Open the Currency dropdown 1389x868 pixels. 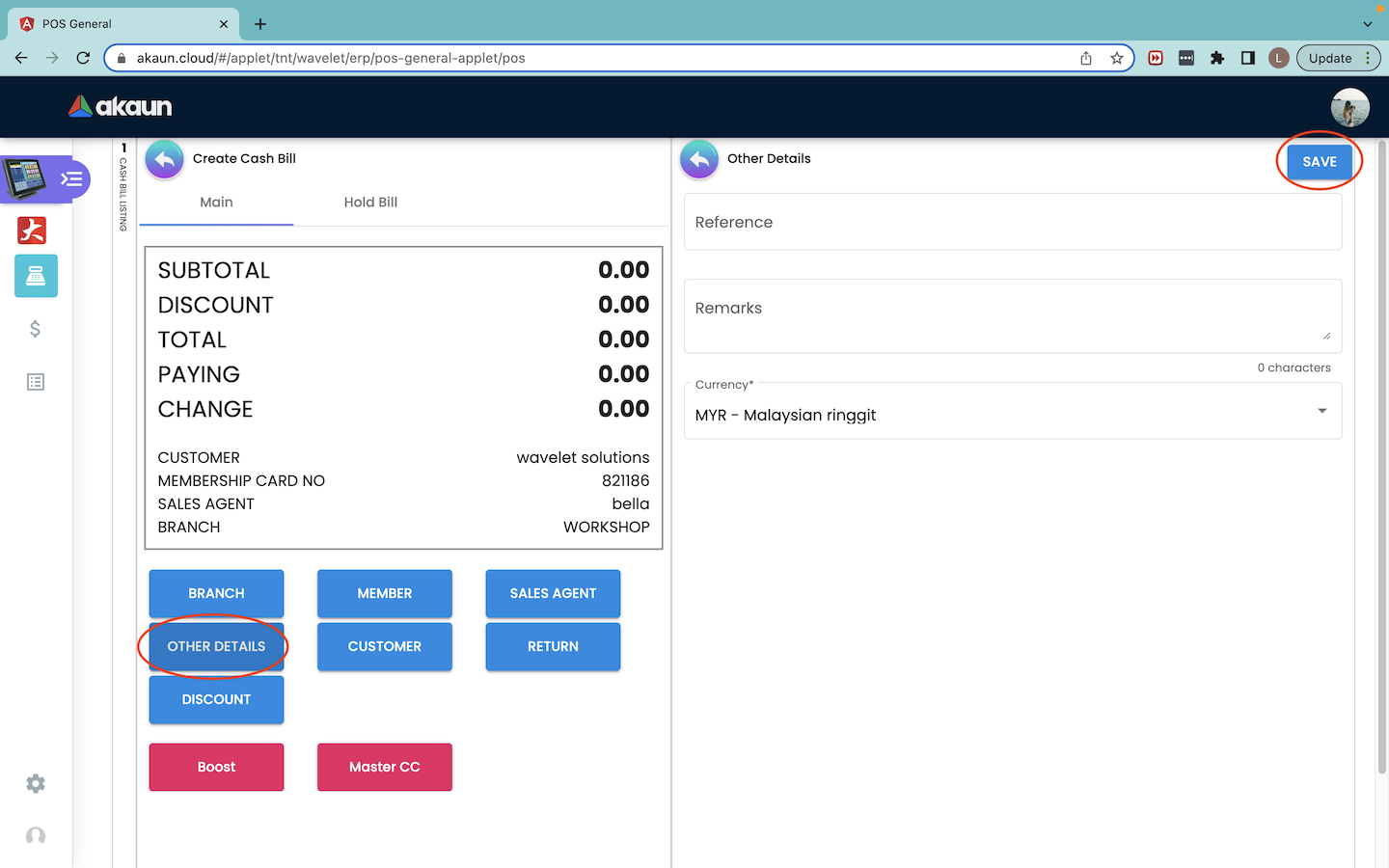click(1013, 411)
